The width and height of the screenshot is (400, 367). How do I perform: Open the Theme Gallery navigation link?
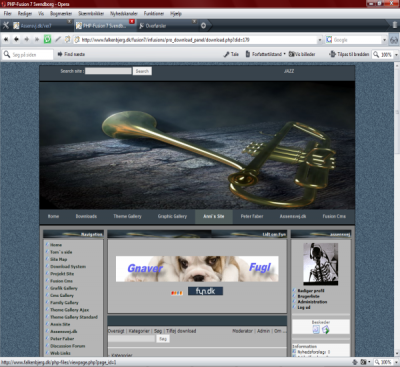pyautogui.click(x=127, y=216)
